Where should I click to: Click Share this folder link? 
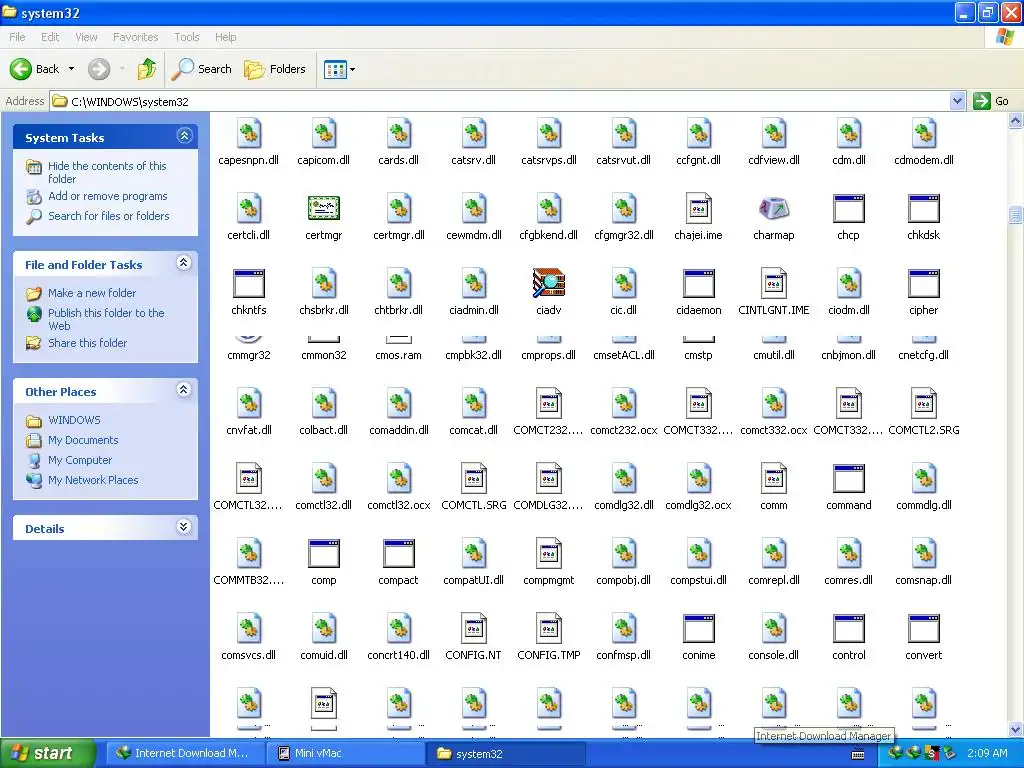tap(88, 343)
